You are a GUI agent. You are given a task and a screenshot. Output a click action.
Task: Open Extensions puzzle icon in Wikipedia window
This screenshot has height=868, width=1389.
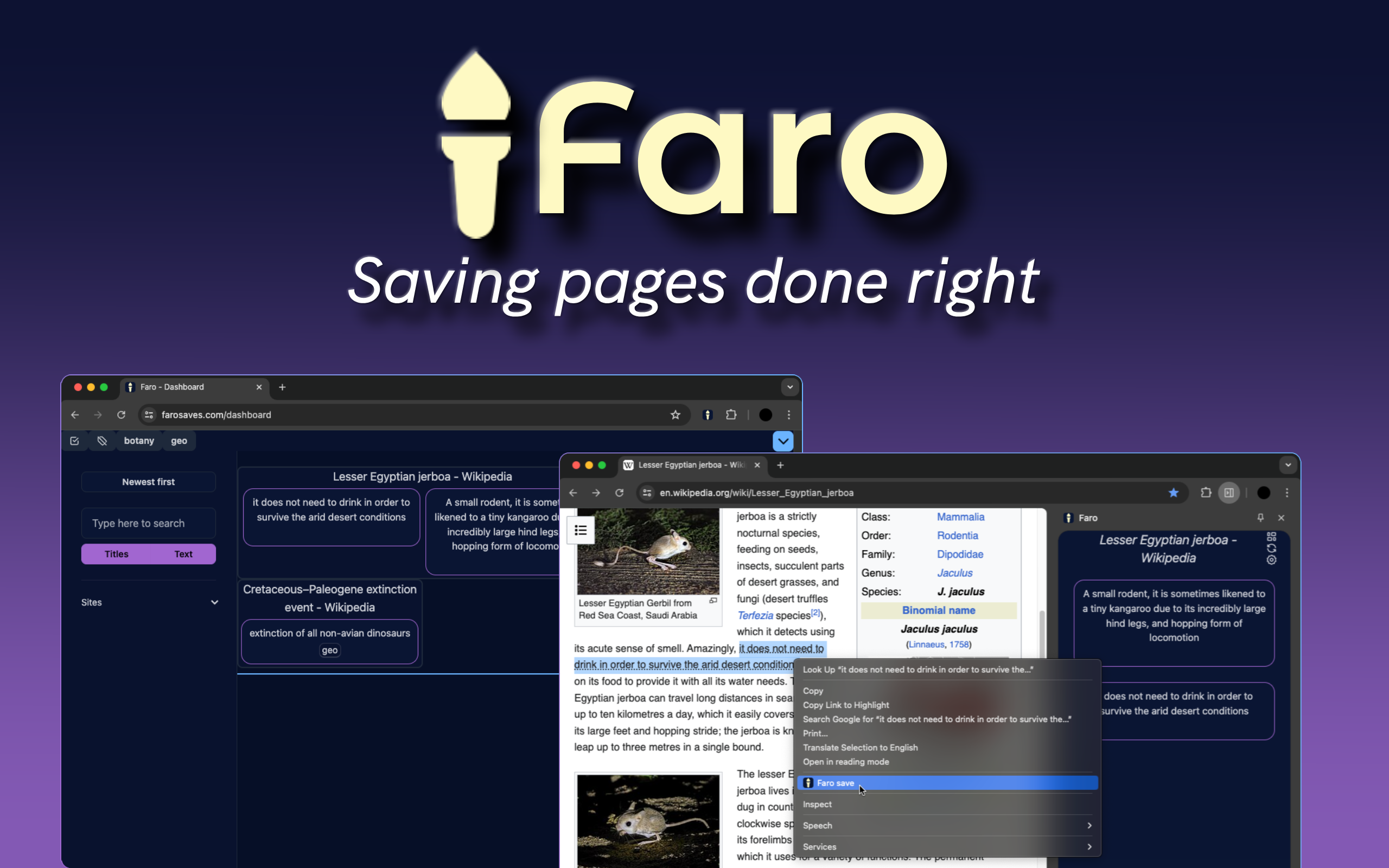click(1206, 493)
